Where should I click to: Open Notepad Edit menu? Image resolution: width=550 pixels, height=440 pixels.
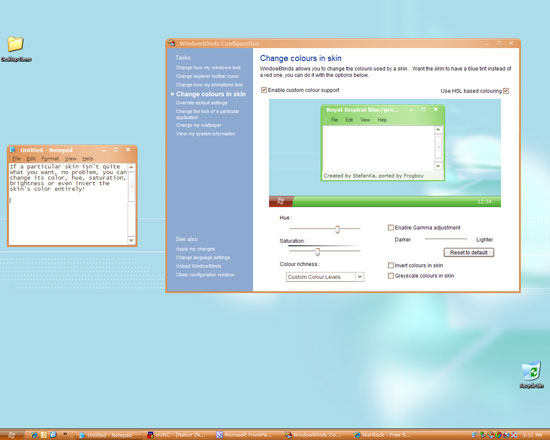[31, 159]
